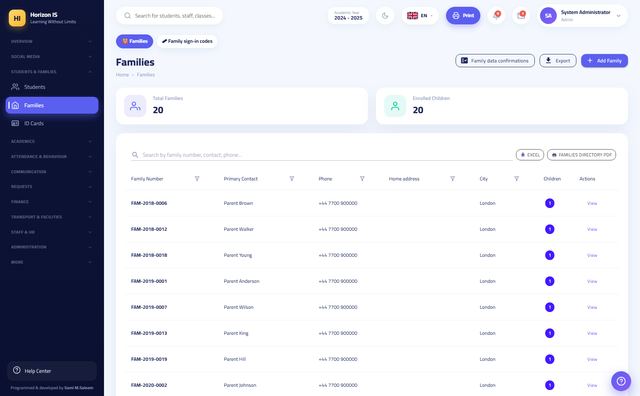This screenshot has width=640, height=396.
Task: Click the Children column header
Action: [x=552, y=179]
